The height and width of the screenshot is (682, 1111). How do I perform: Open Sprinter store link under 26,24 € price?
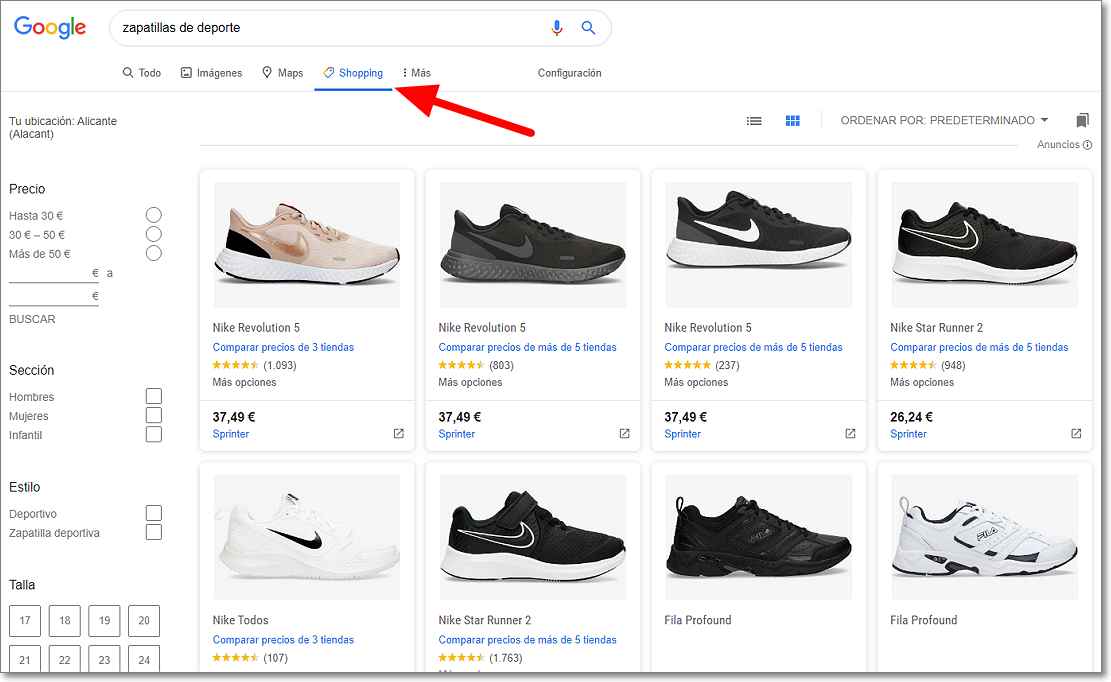(x=908, y=434)
